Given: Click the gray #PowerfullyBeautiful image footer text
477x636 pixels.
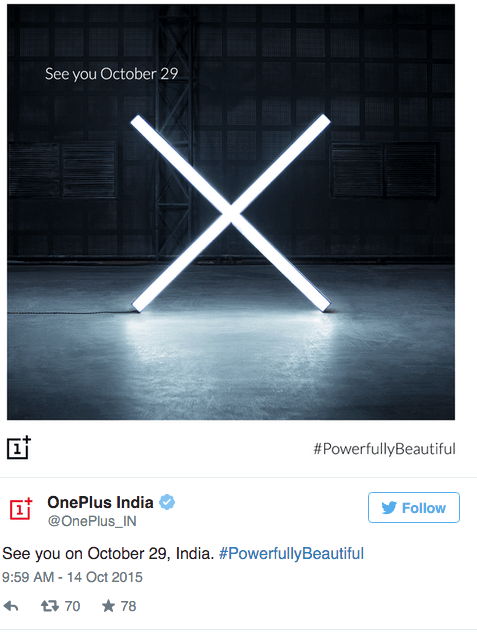Looking at the screenshot, I should 385,449.
